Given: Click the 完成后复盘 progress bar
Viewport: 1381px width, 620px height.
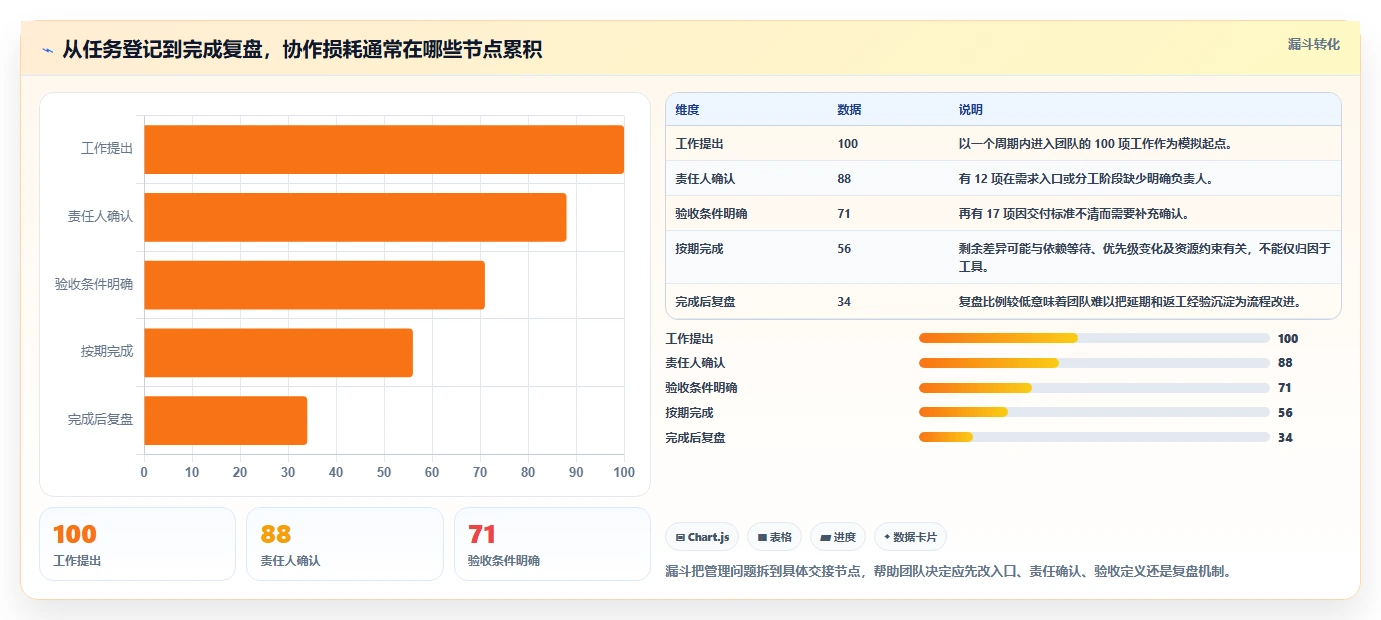Looking at the screenshot, I should [x=1094, y=437].
